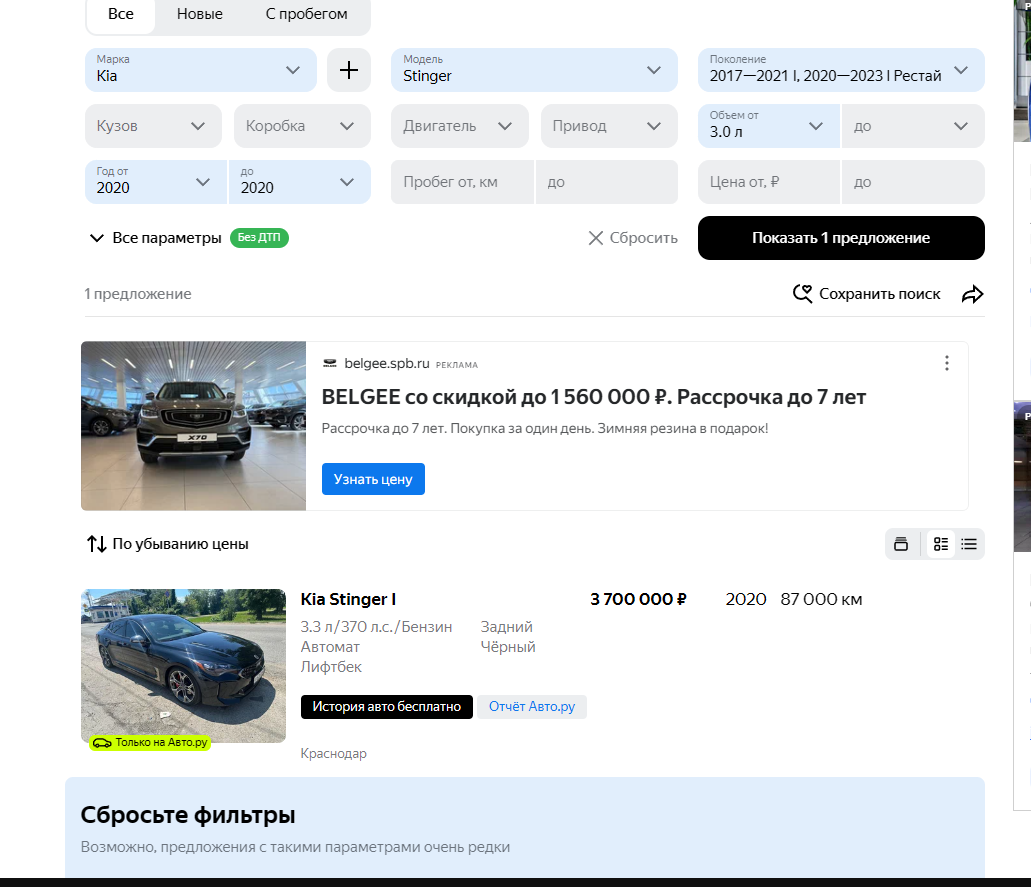
Task: Open the Модель Stinger dropdown
Action: 534,70
